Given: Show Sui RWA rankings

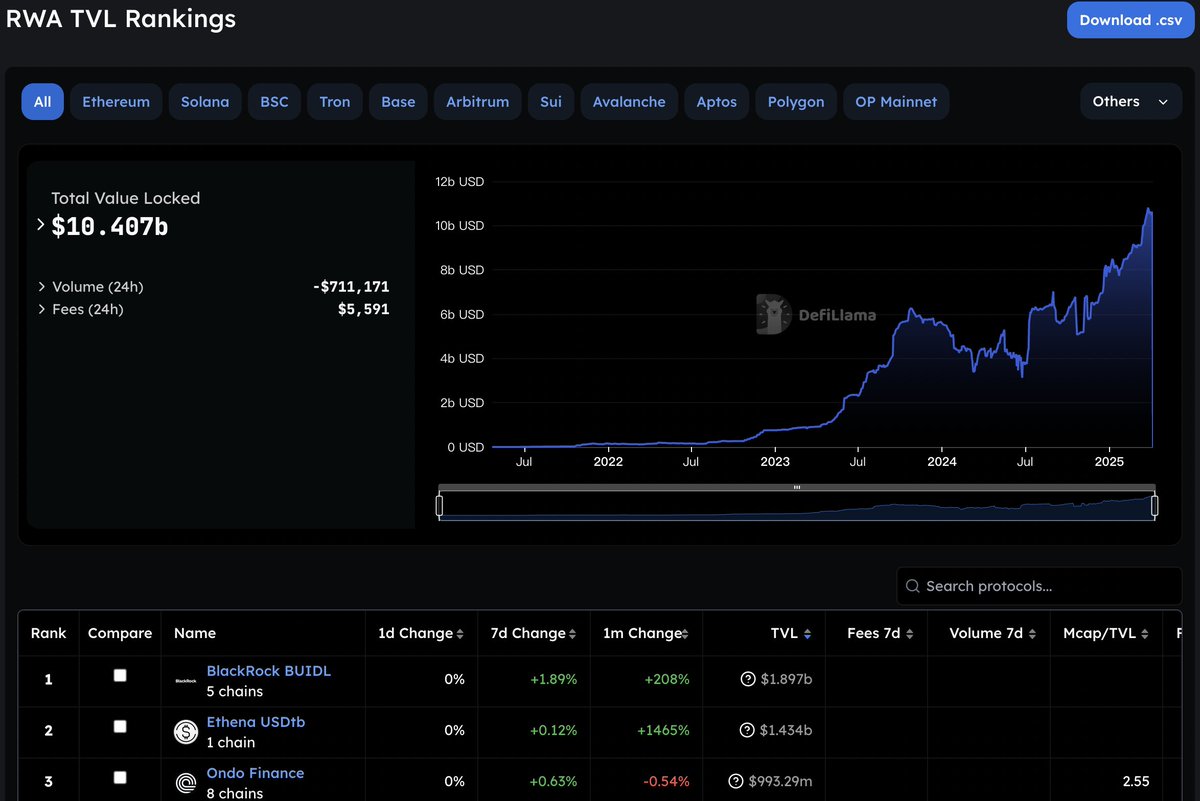Looking at the screenshot, I should click(551, 102).
